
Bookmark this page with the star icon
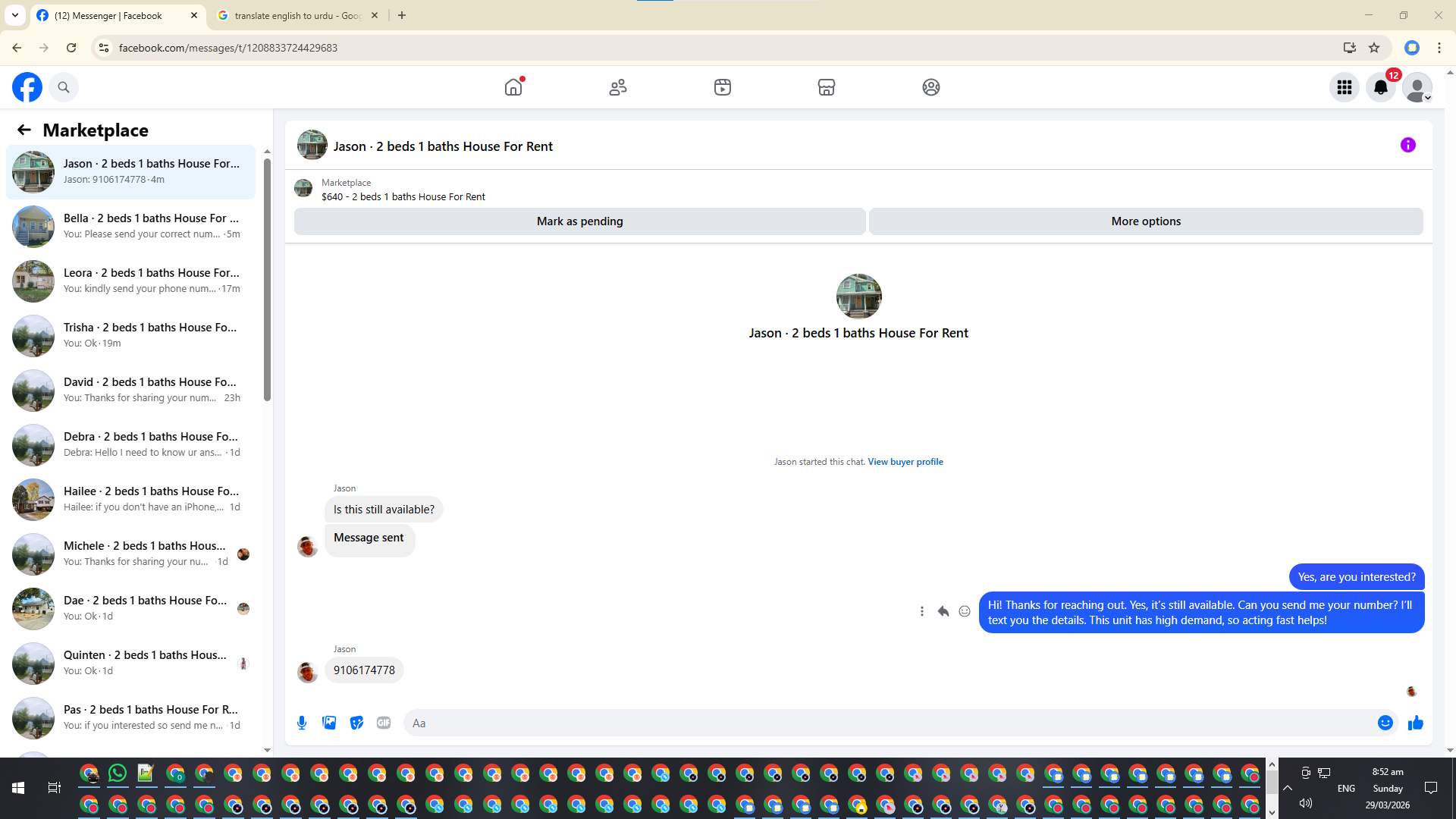[1374, 48]
